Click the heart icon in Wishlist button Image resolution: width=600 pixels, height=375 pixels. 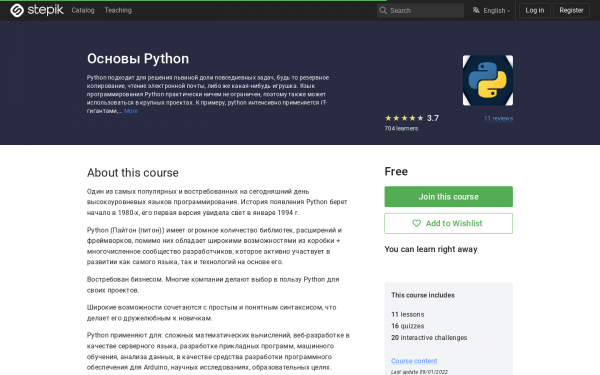(416, 223)
